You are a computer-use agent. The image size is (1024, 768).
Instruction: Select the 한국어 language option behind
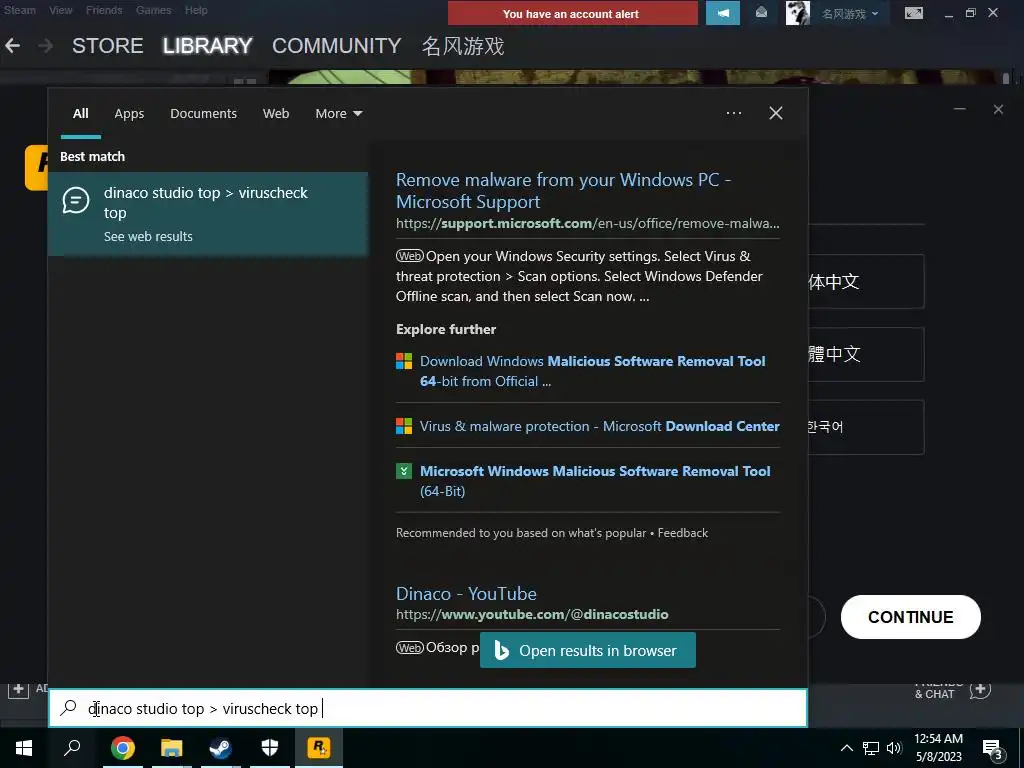tap(866, 427)
